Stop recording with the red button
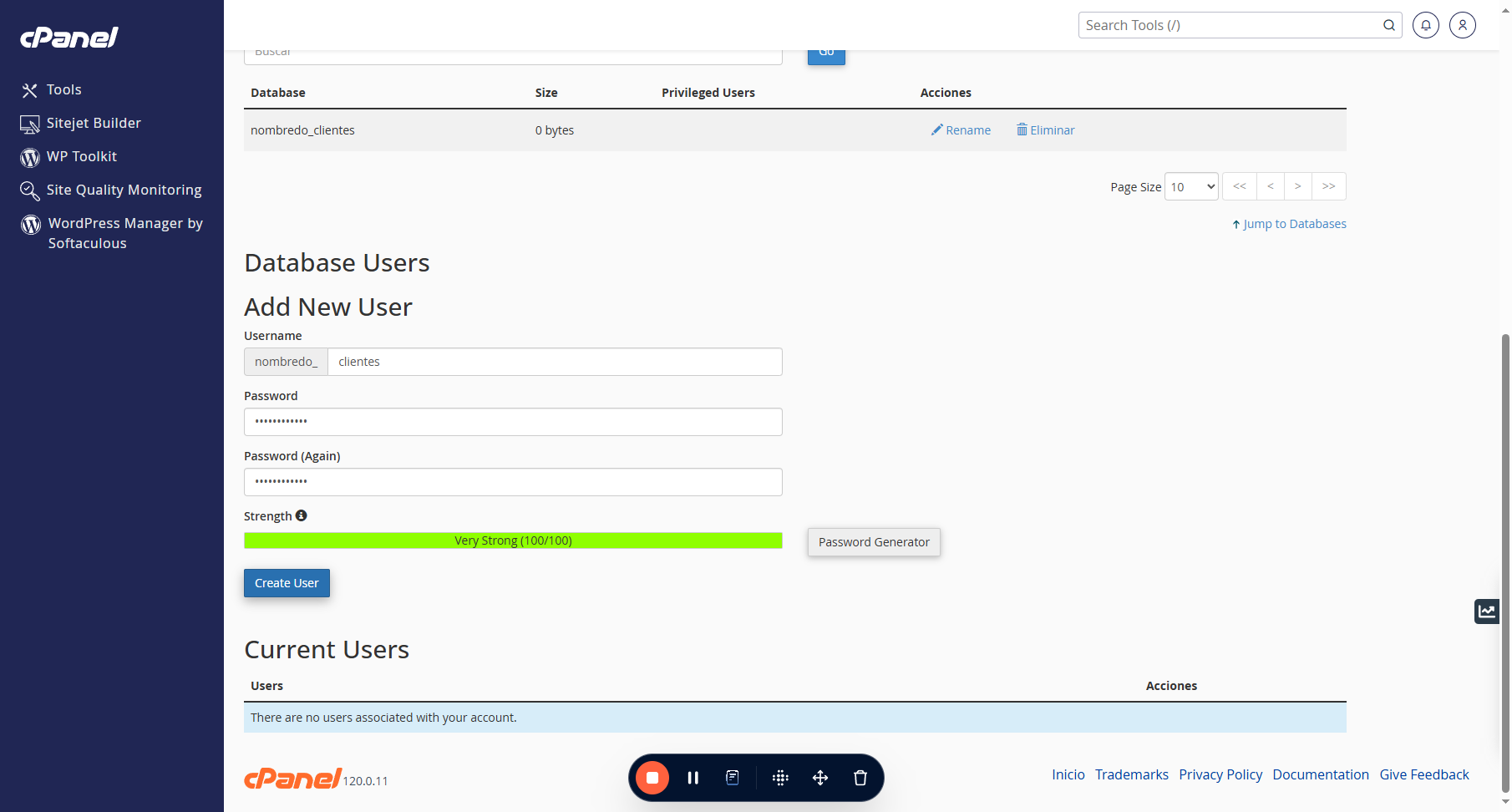The image size is (1512, 812). click(x=652, y=778)
